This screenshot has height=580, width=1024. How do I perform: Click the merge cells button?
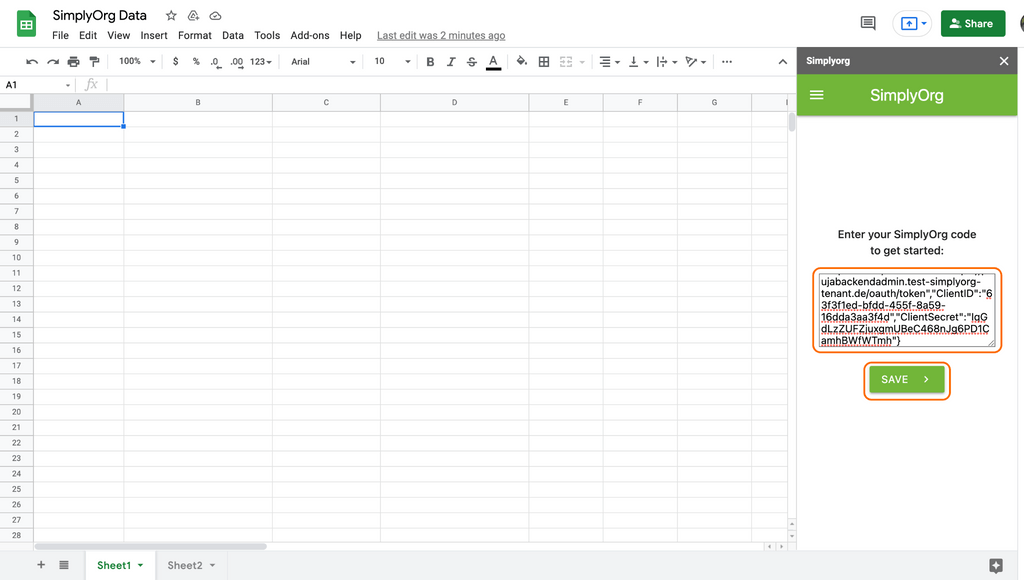pyautogui.click(x=566, y=61)
